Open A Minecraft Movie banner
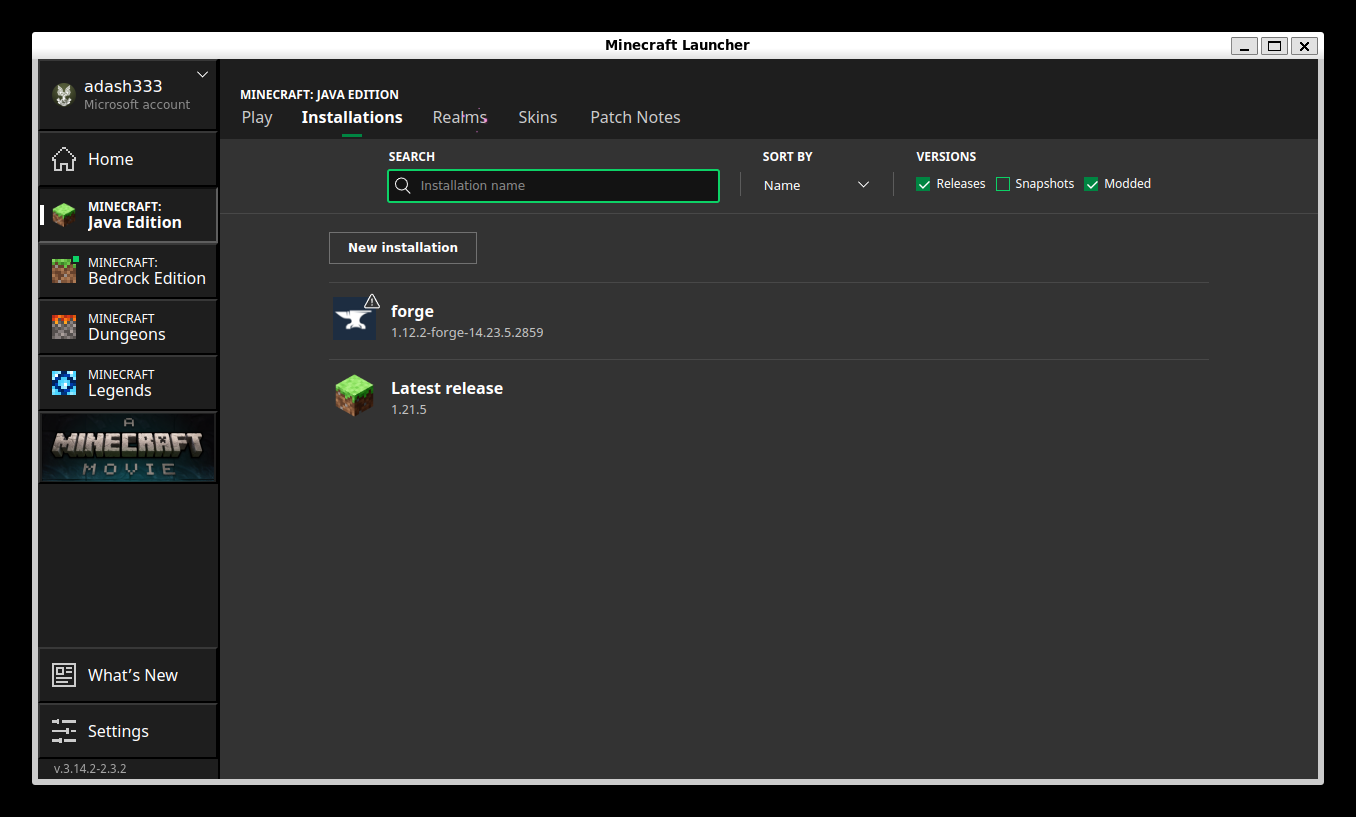Viewport: 1356px width, 817px height. pos(127,448)
